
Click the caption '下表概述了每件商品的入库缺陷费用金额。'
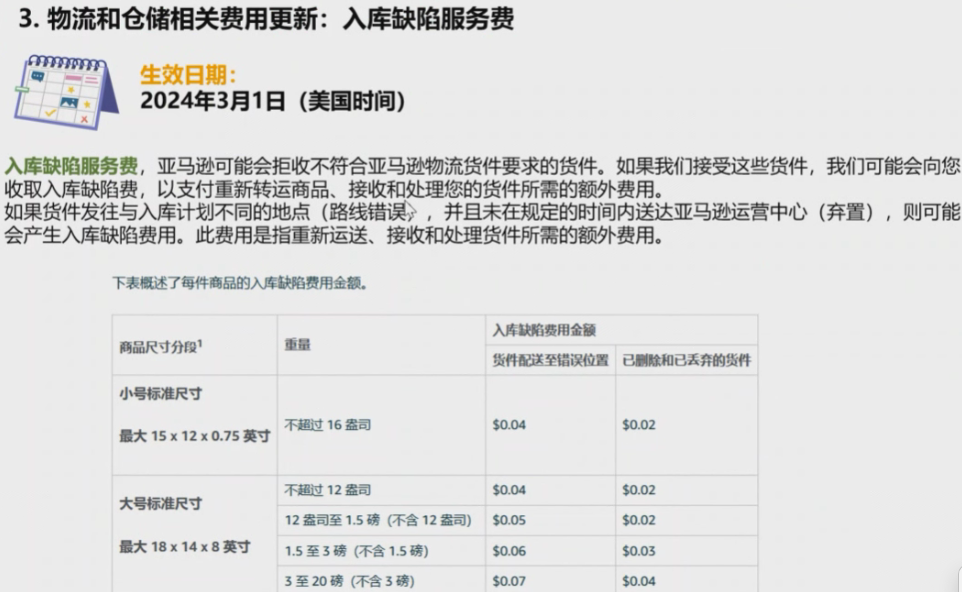click(240, 283)
